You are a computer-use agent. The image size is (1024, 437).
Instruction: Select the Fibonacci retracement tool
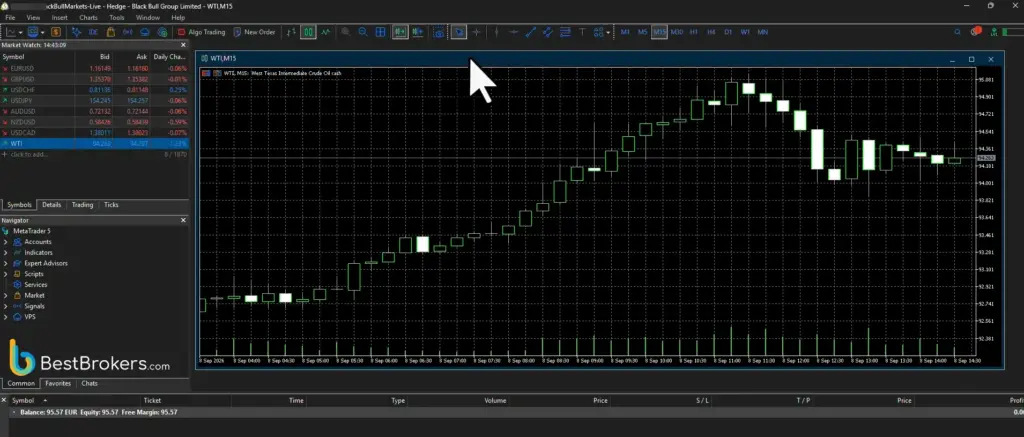coord(566,32)
